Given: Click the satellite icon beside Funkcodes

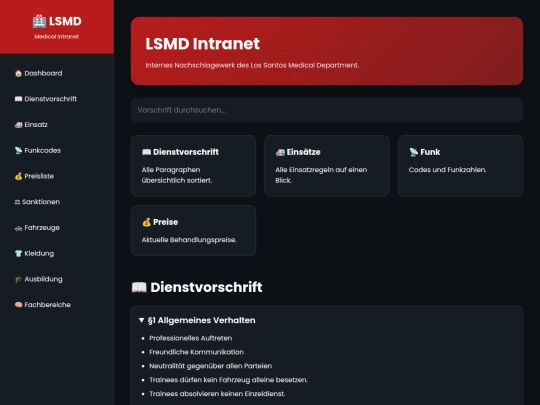Looking at the screenshot, I should pyautogui.click(x=18, y=150).
